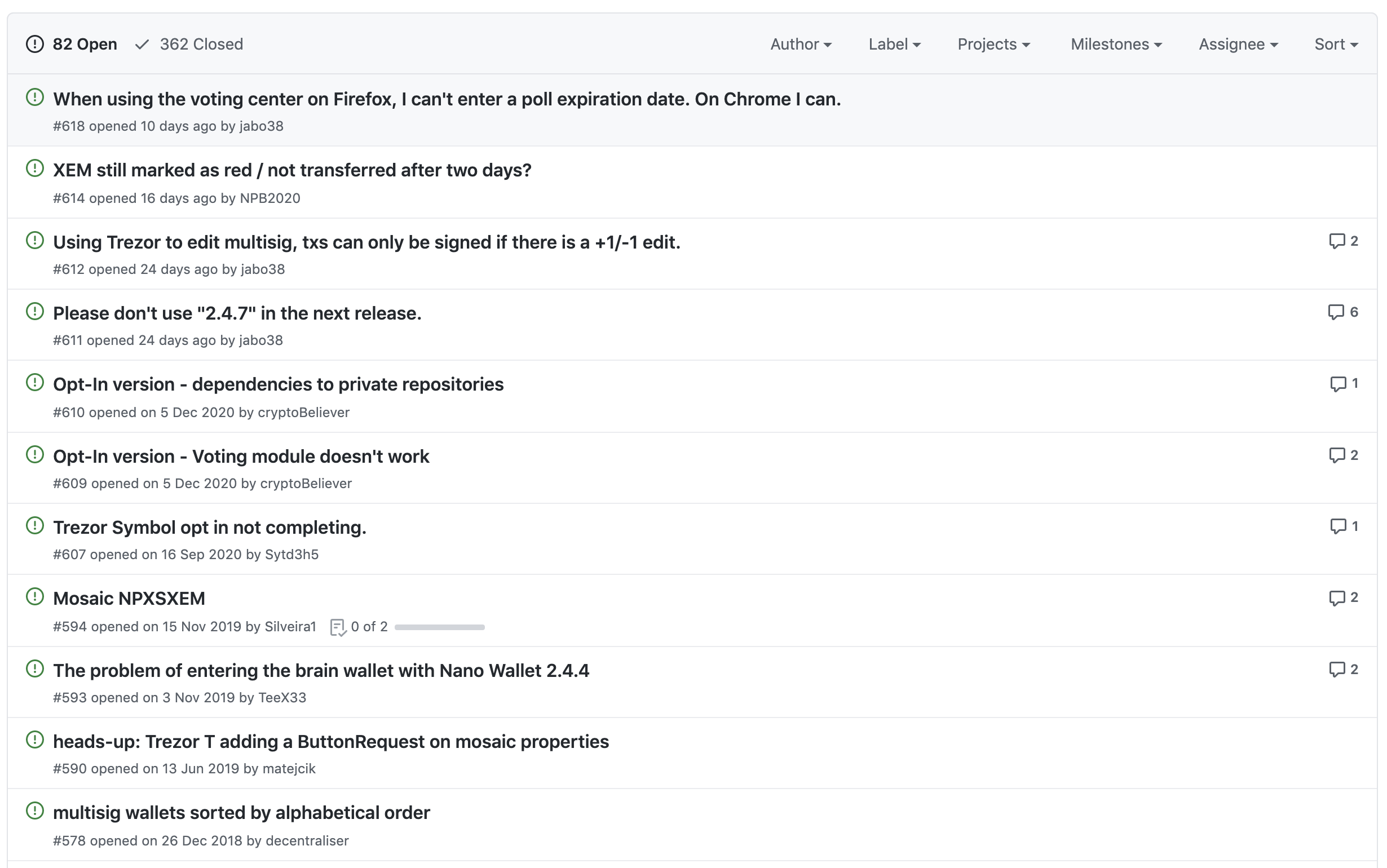Open issue about Firefox poll expiration date

click(447, 99)
